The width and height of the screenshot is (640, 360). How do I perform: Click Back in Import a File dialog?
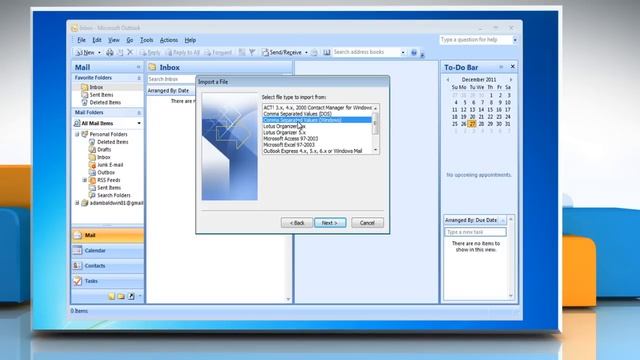297,223
